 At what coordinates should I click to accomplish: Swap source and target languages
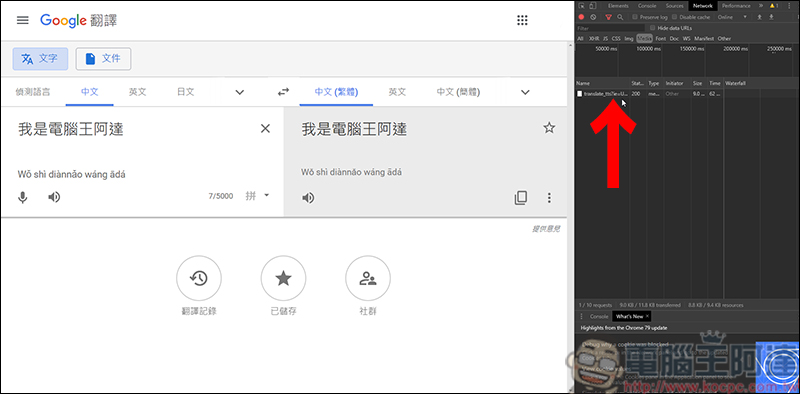tap(283, 92)
